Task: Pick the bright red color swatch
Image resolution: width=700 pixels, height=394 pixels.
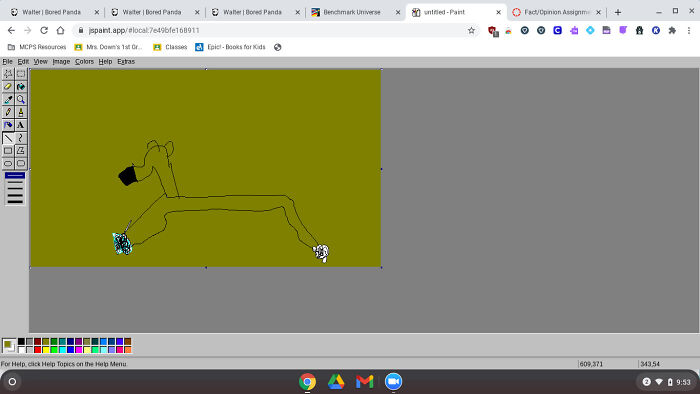Action: [x=38, y=350]
